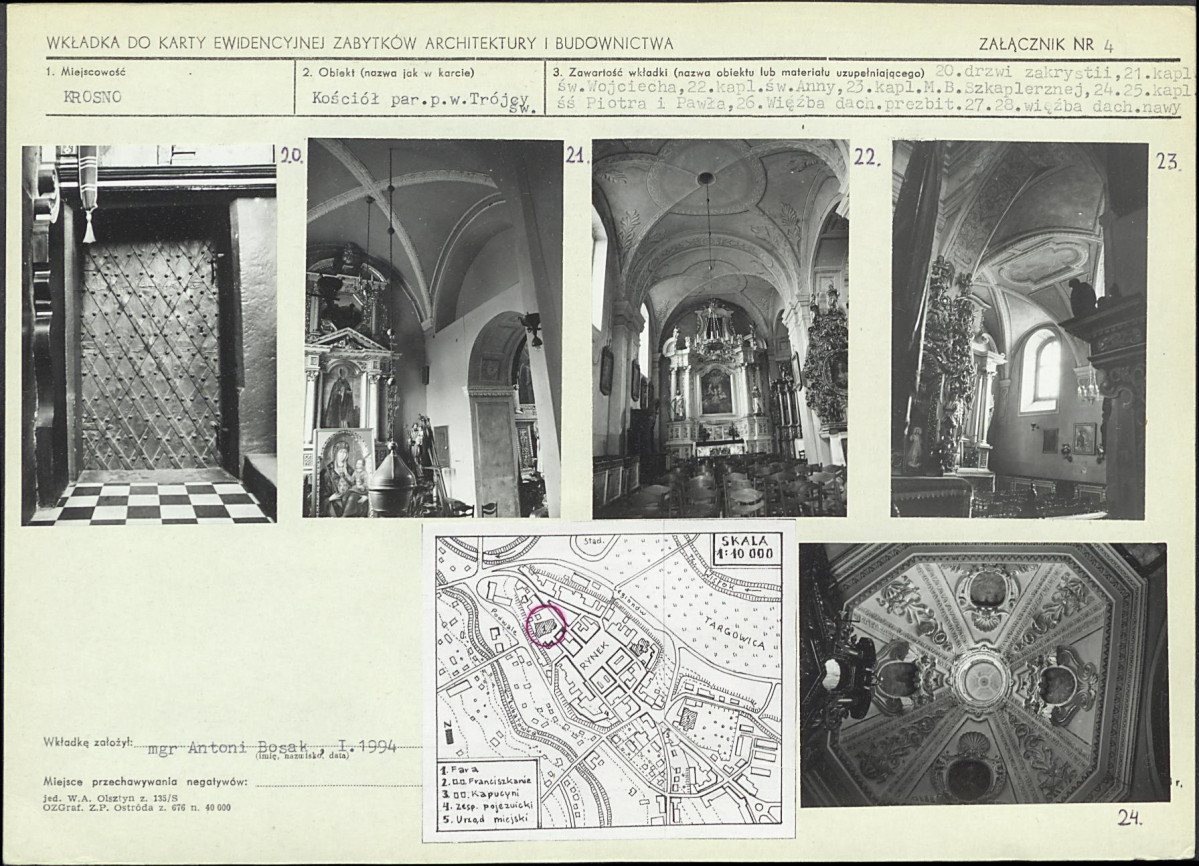1199x866 pixels.
Task: Click legend entry '4. zesp. pojezuicki'
Action: (486, 806)
